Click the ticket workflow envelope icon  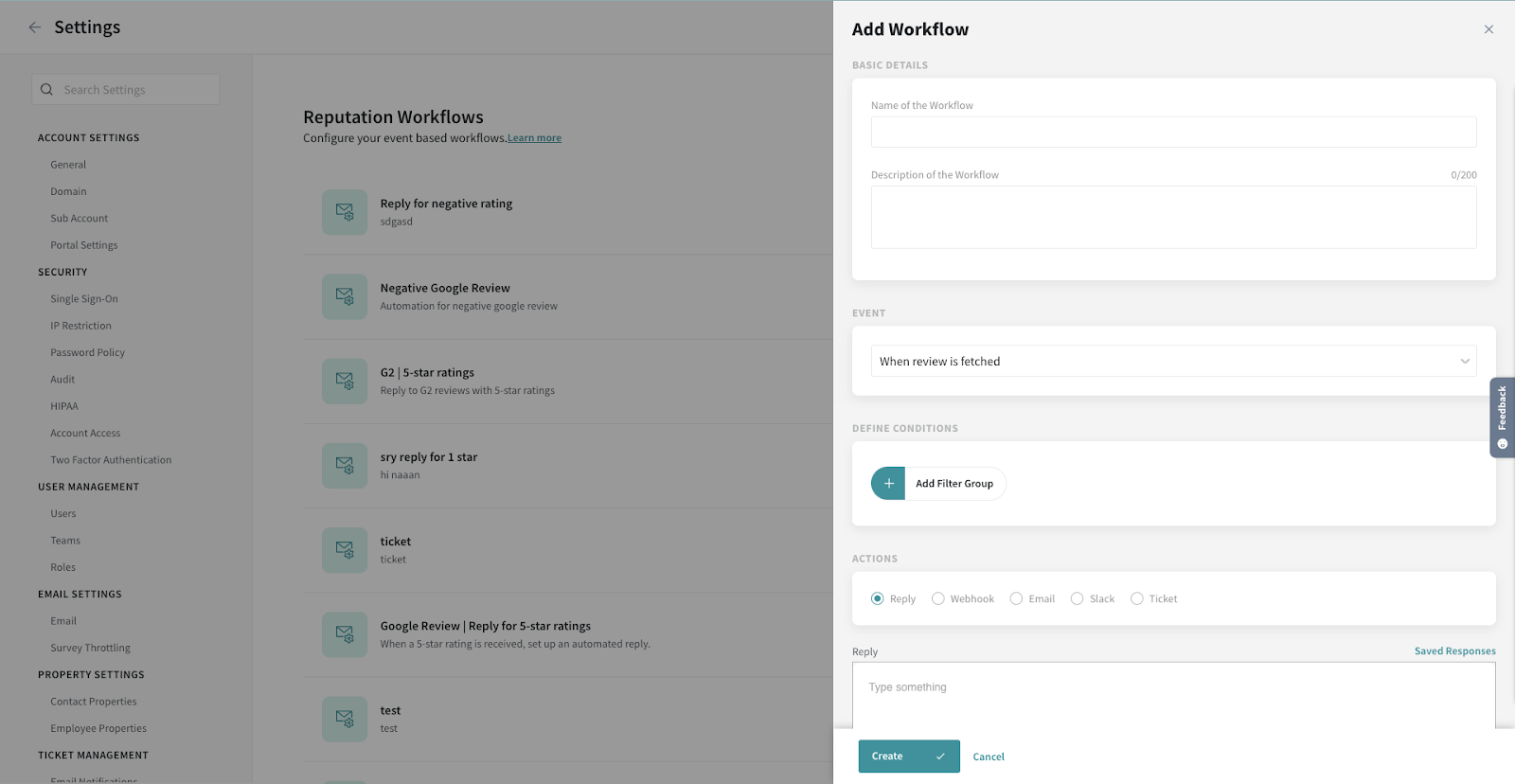345,550
